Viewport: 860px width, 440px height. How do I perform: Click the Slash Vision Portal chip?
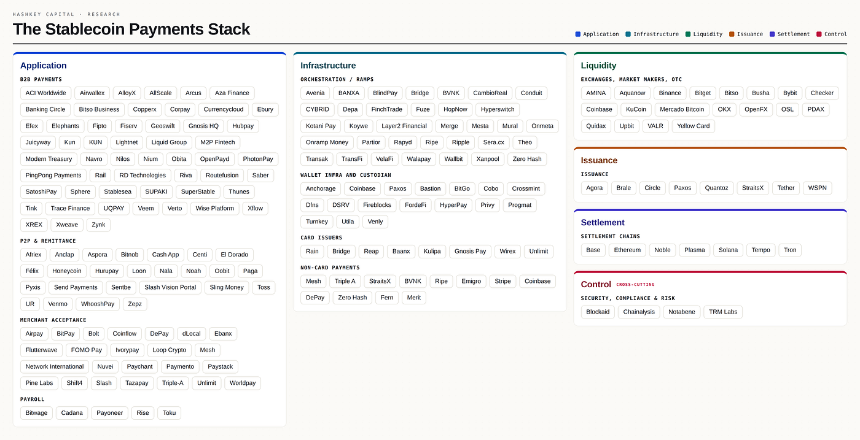tap(170, 287)
